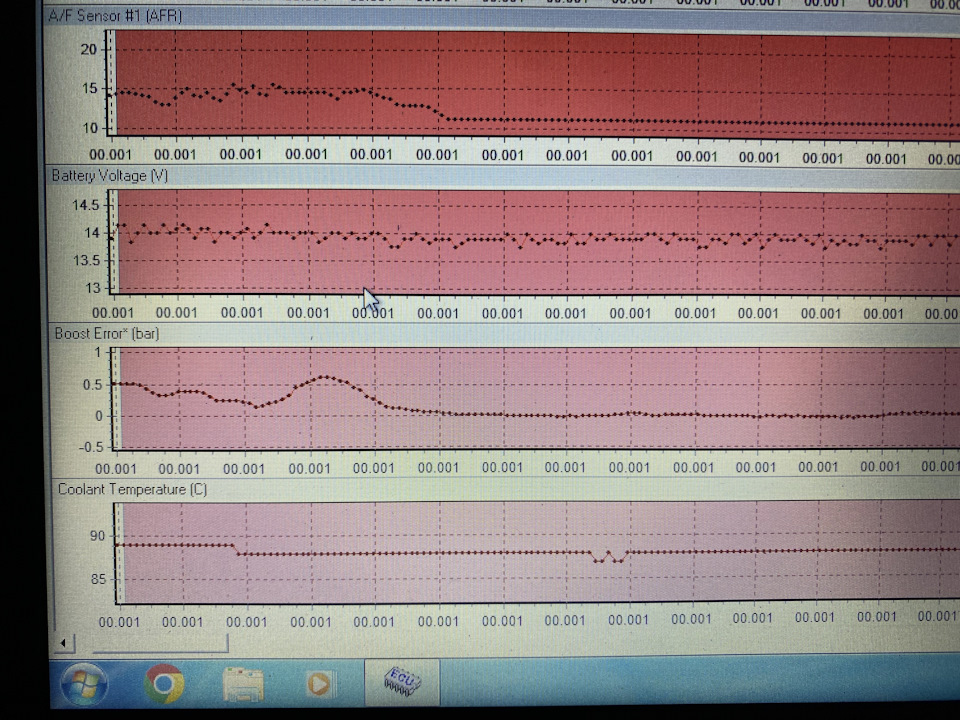Click the peak of the Boost Error curve
This screenshot has width=960, height=720.
[x=326, y=377]
